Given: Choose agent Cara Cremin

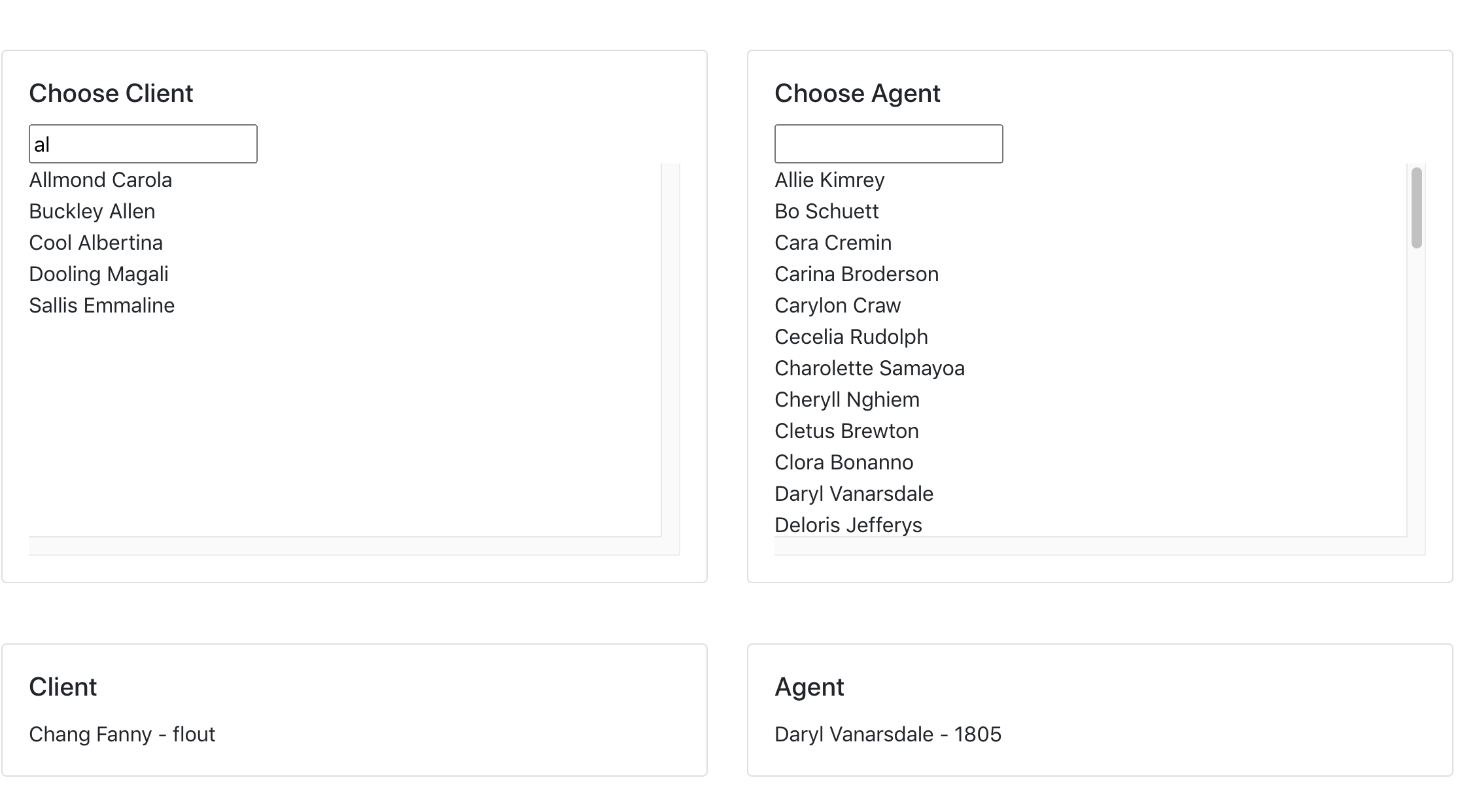Looking at the screenshot, I should (x=833, y=243).
